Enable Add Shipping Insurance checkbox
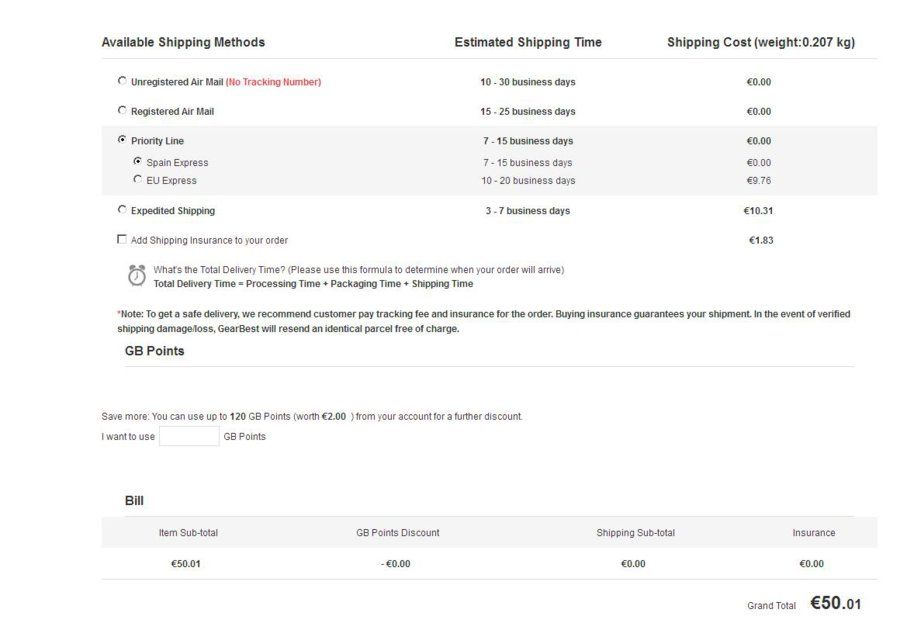900x623 pixels. [122, 239]
